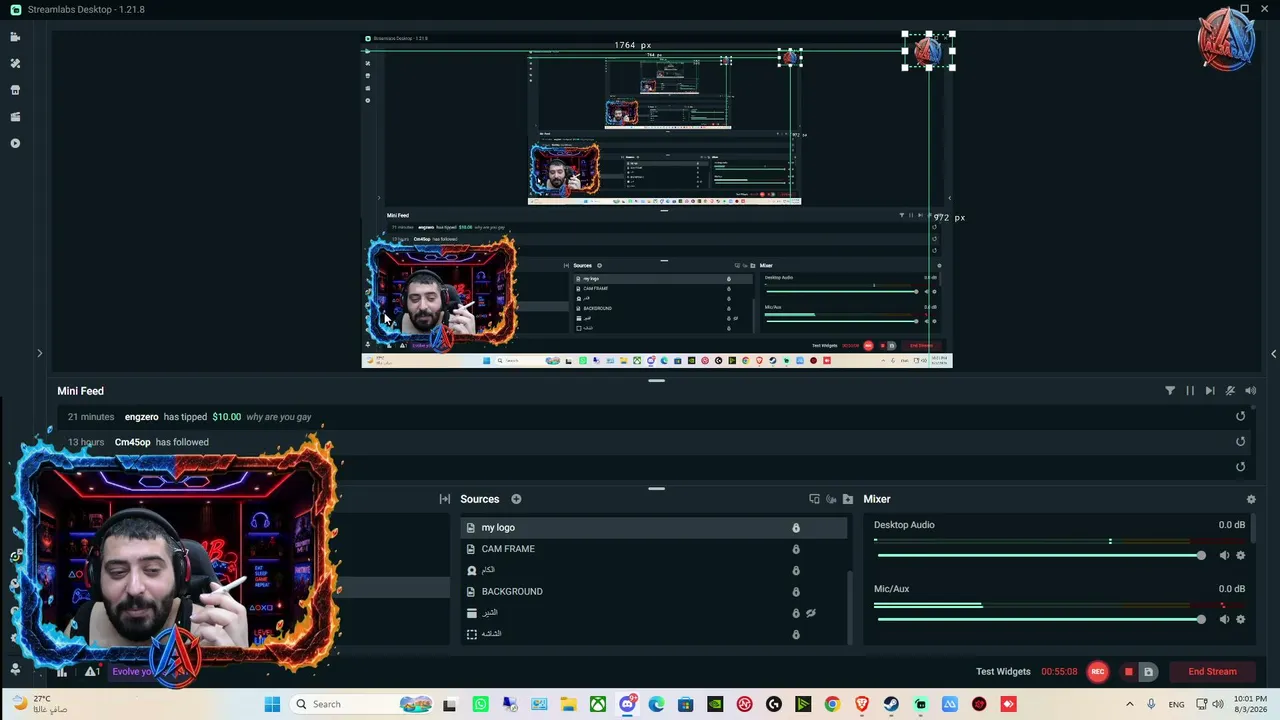Show the hidden source via eye icon

[x=811, y=613]
